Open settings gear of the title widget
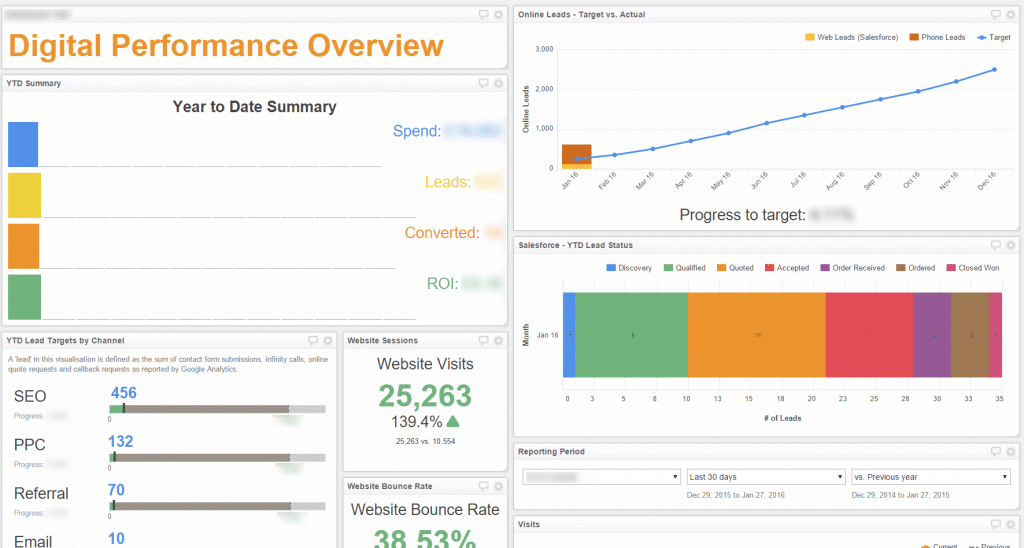Image resolution: width=1024 pixels, height=548 pixels. (498, 14)
